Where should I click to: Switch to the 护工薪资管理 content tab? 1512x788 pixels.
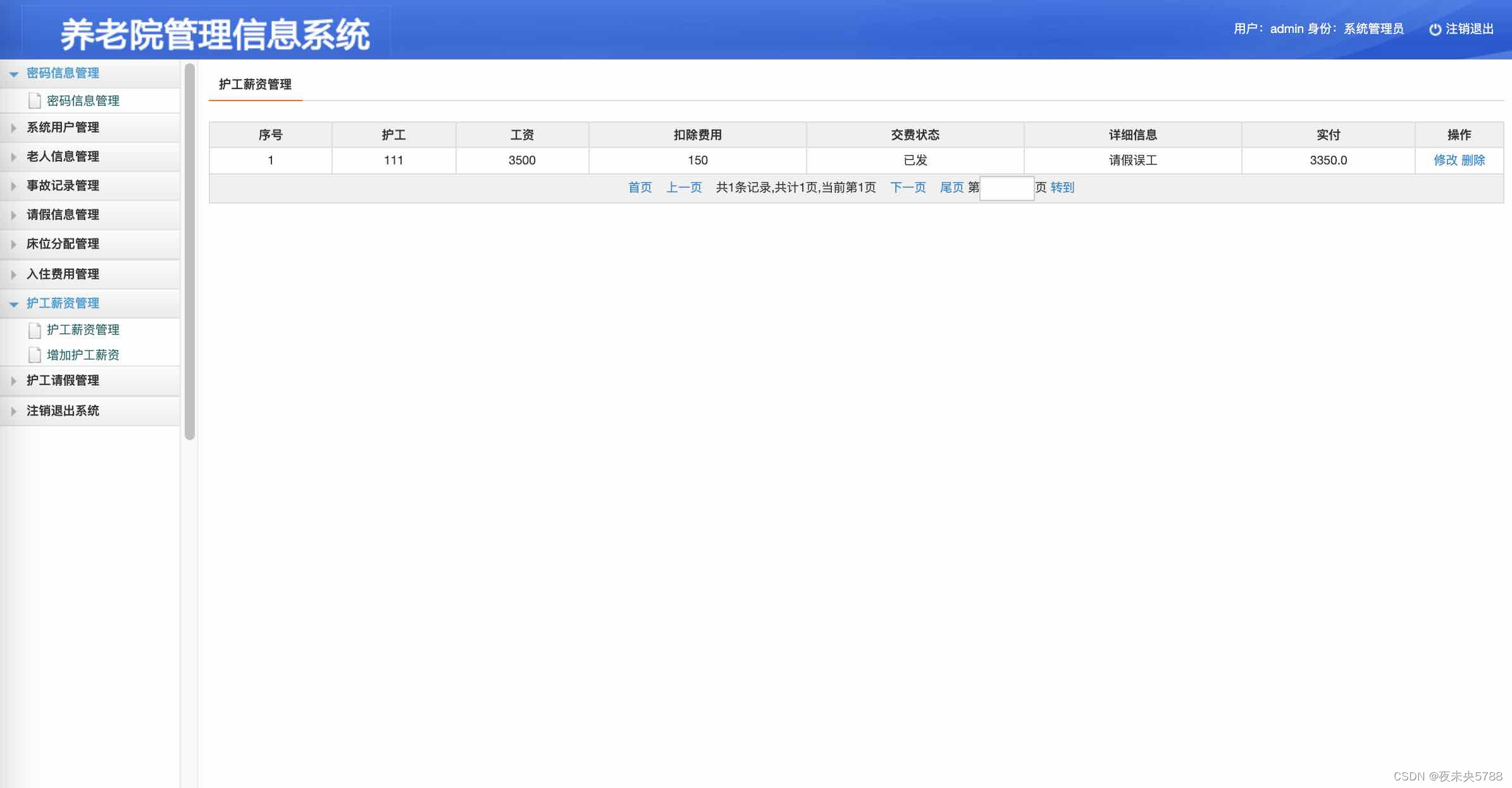[255, 85]
